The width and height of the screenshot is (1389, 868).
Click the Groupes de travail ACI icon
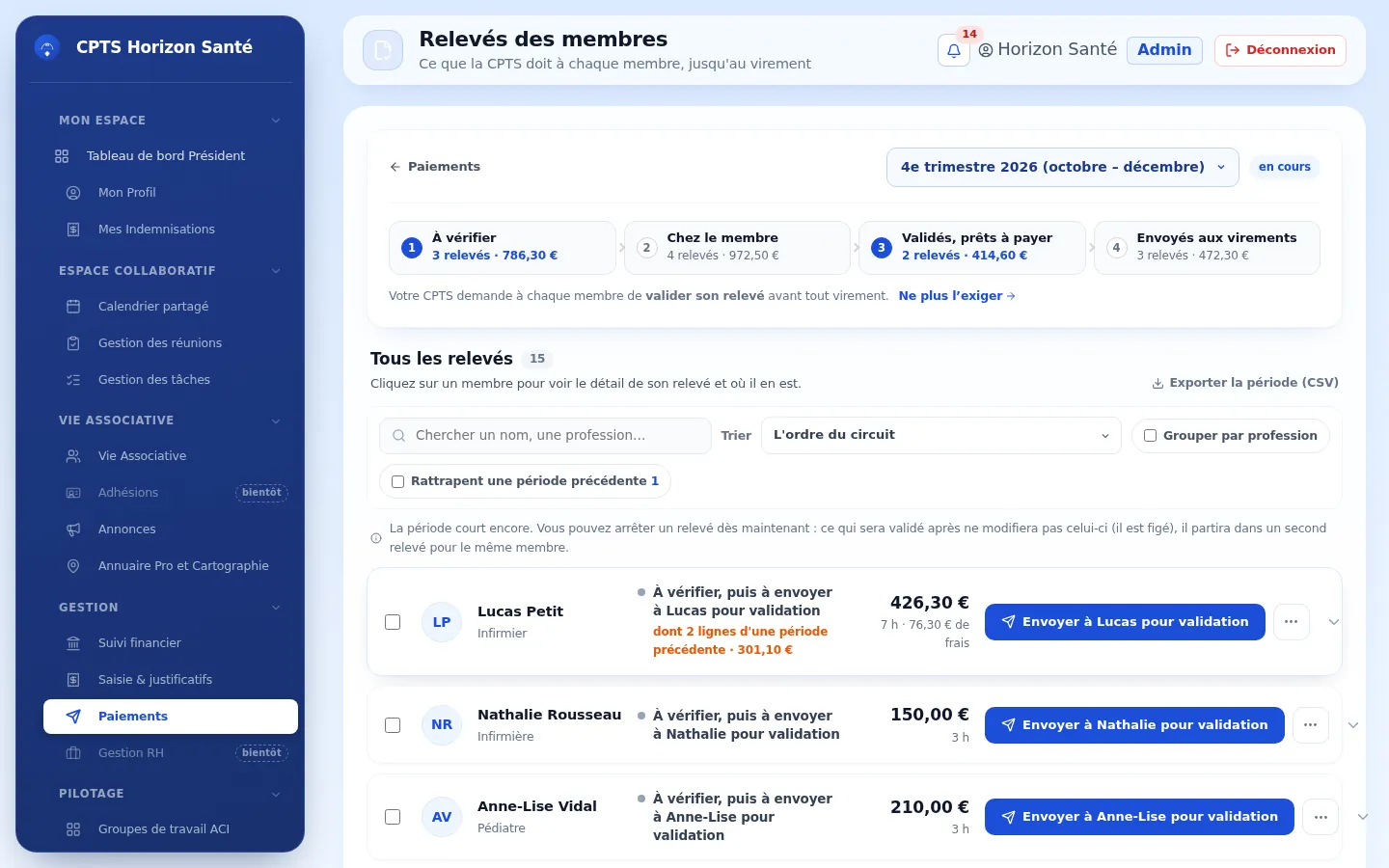pos(73,829)
